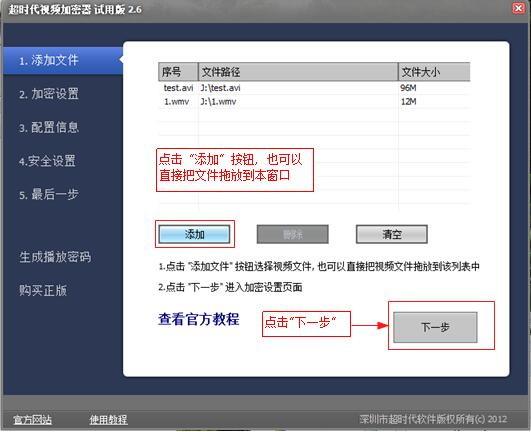Screen dimensions: 531x432
Task: Click the greyed 删除 button
Action: [293, 234]
